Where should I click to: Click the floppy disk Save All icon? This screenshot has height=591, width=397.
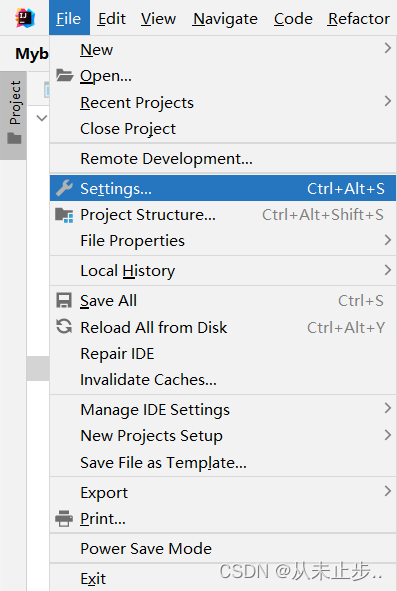tap(64, 301)
